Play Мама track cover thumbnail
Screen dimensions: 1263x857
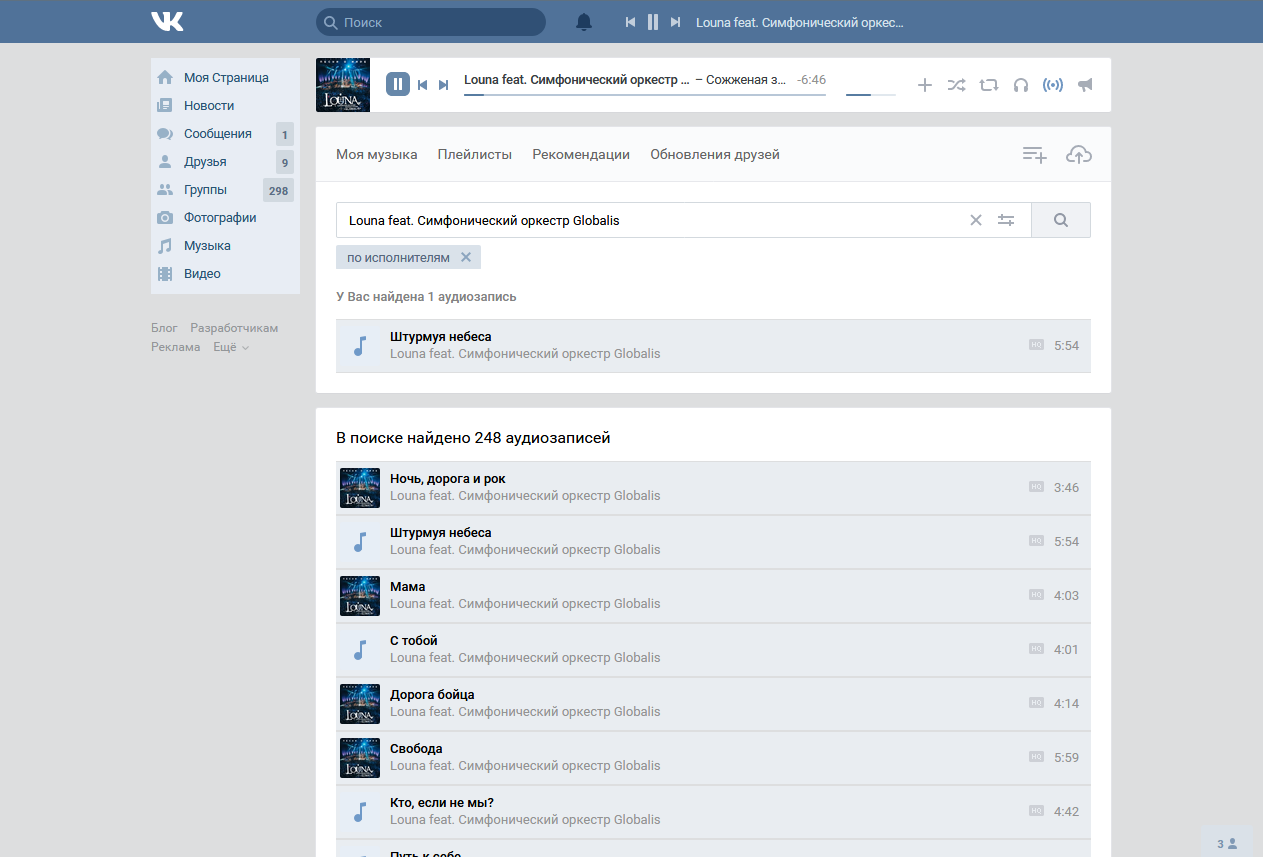point(360,596)
